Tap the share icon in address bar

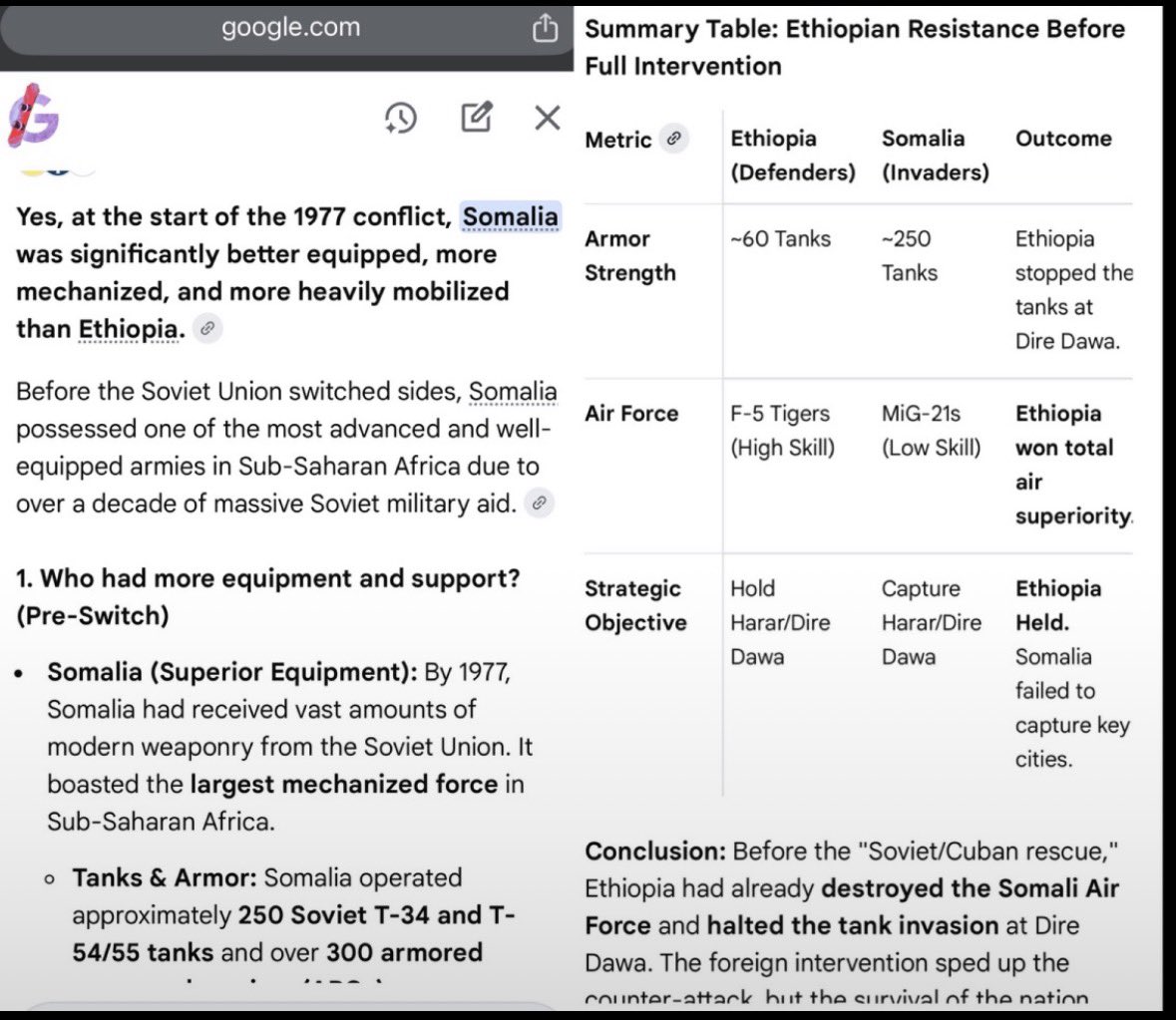[x=546, y=29]
